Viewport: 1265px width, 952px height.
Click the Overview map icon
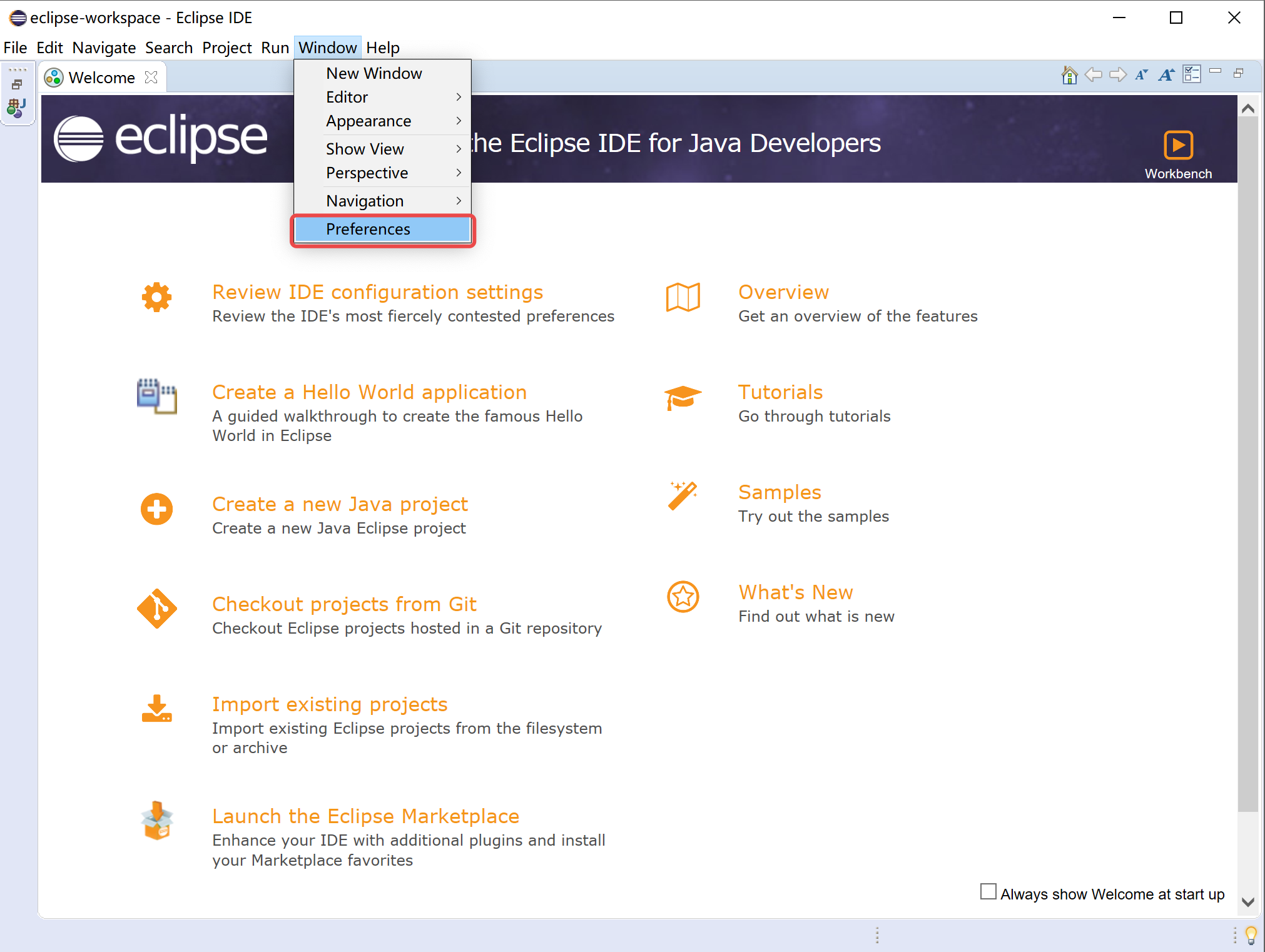coord(683,297)
